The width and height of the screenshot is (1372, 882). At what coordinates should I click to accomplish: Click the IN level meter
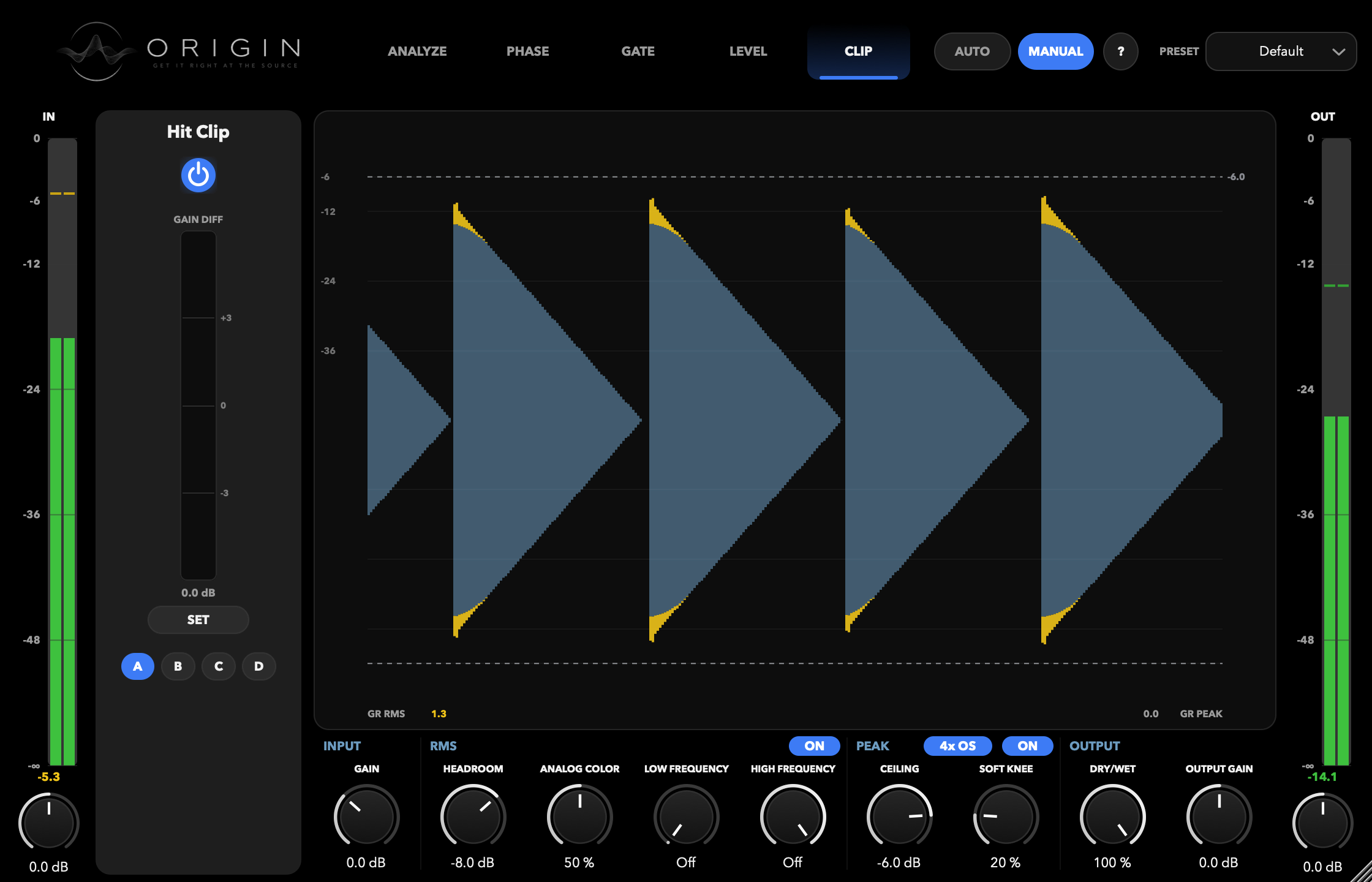click(x=62, y=451)
